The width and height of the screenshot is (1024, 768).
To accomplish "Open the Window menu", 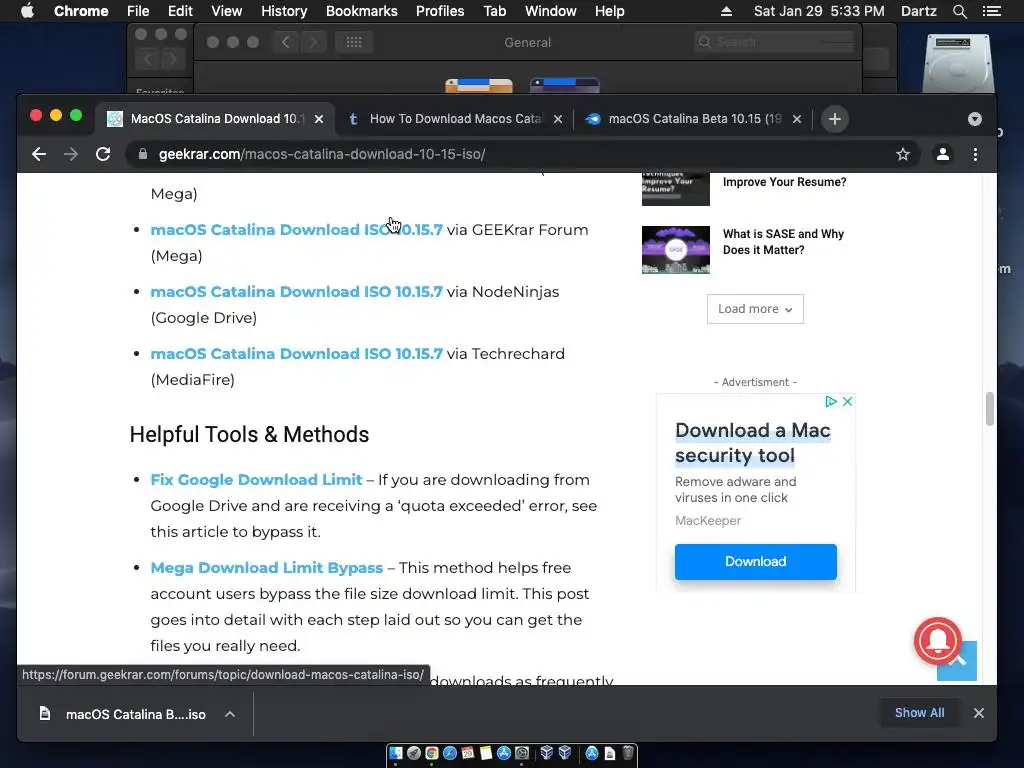I will [551, 11].
